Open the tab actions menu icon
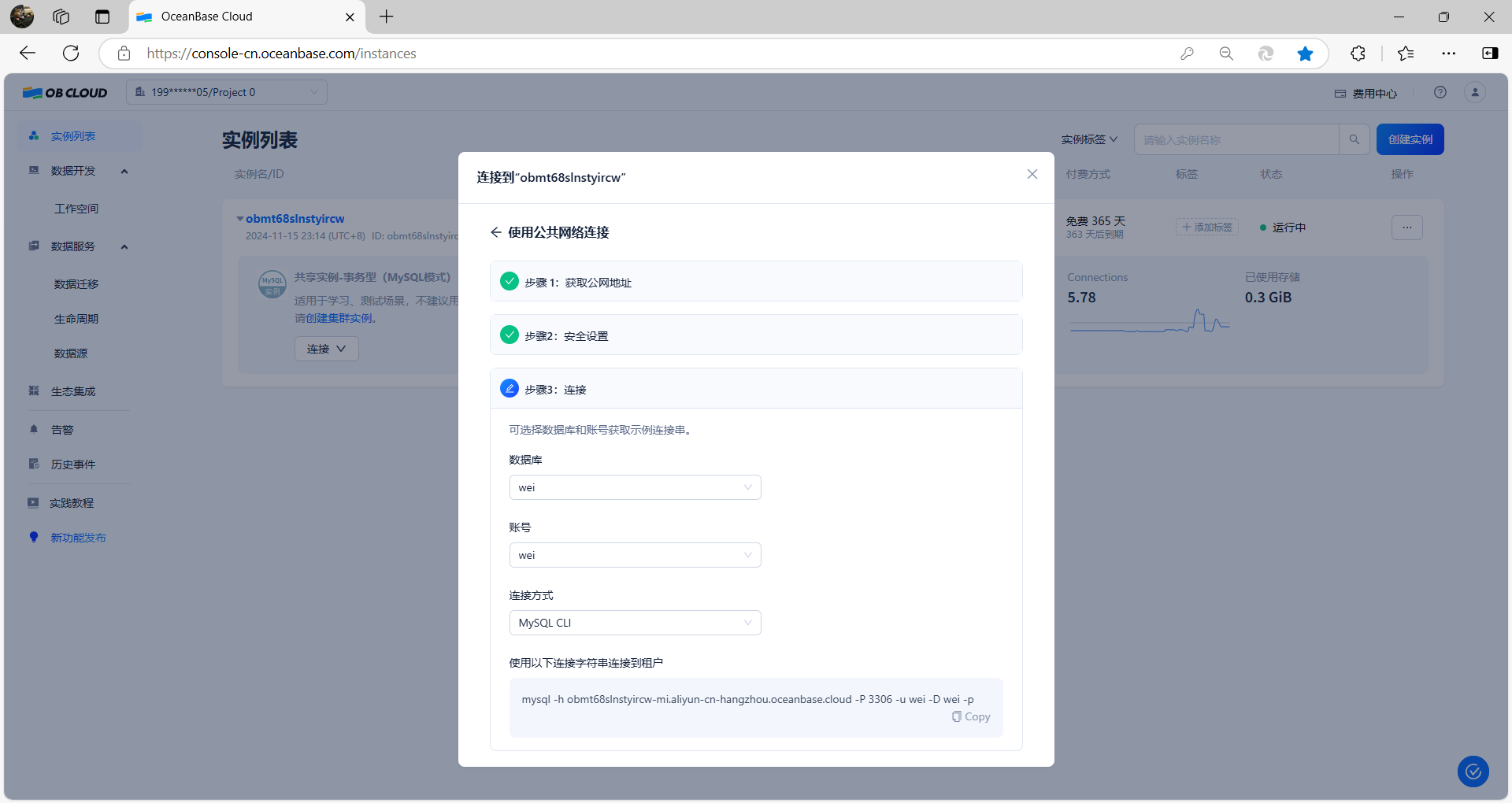Screen dimensions: 1512x803 102,17
